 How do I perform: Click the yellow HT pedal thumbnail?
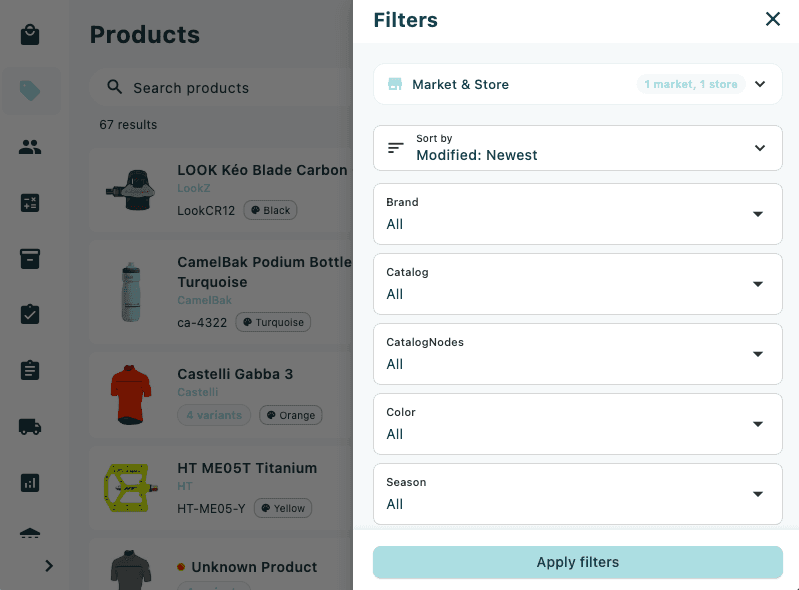130,488
